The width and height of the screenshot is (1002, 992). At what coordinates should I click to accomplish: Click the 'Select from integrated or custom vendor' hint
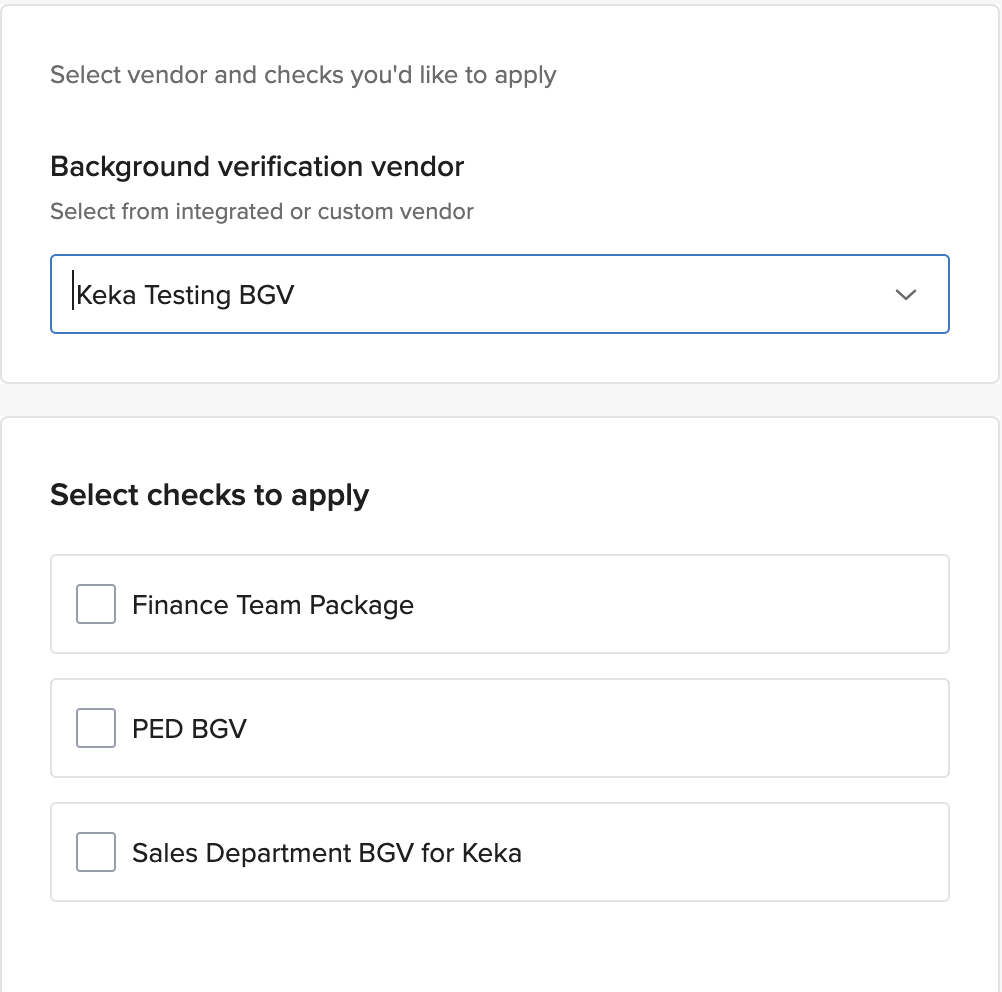coord(262,211)
